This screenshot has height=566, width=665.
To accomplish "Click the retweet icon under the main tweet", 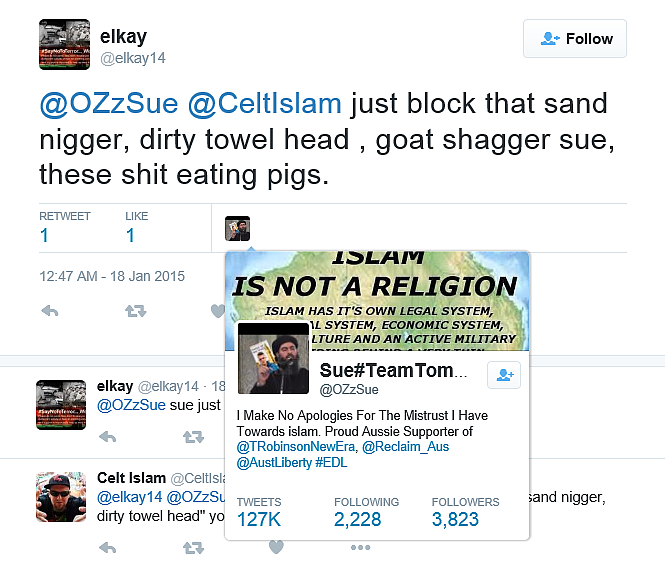I will (134, 311).
